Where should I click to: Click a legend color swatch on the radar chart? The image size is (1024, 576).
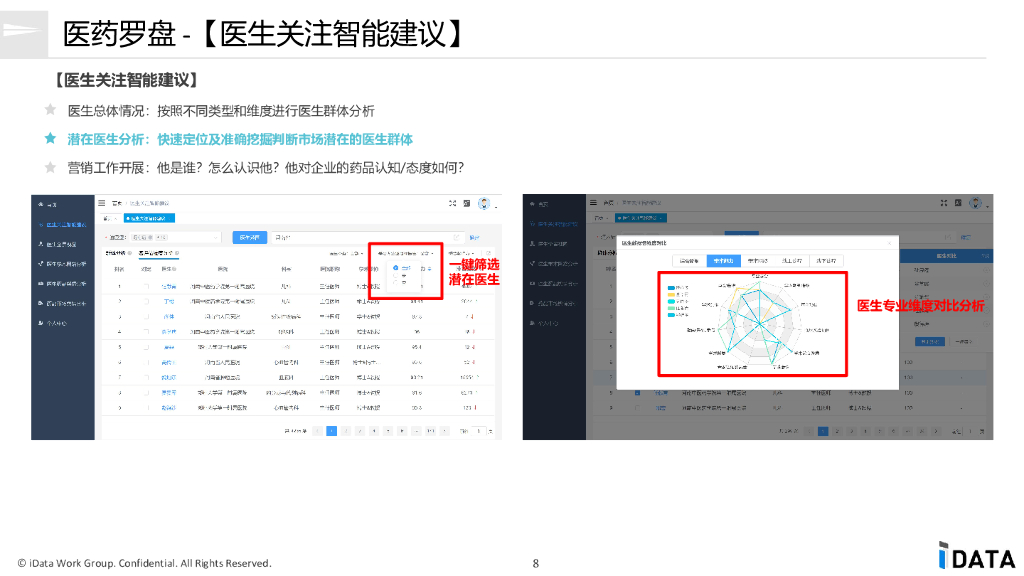click(x=670, y=287)
